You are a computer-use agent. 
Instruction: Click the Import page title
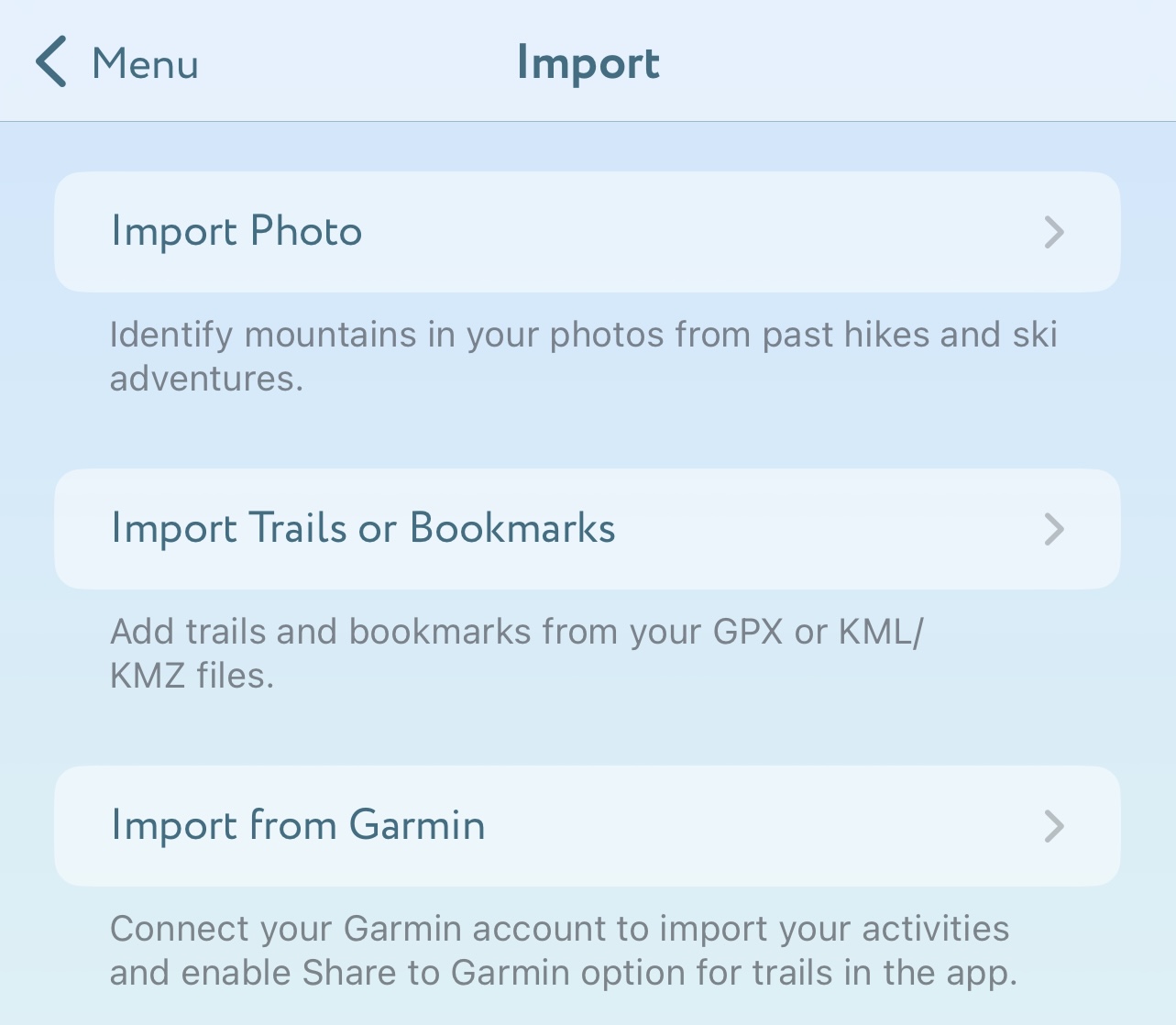[588, 63]
